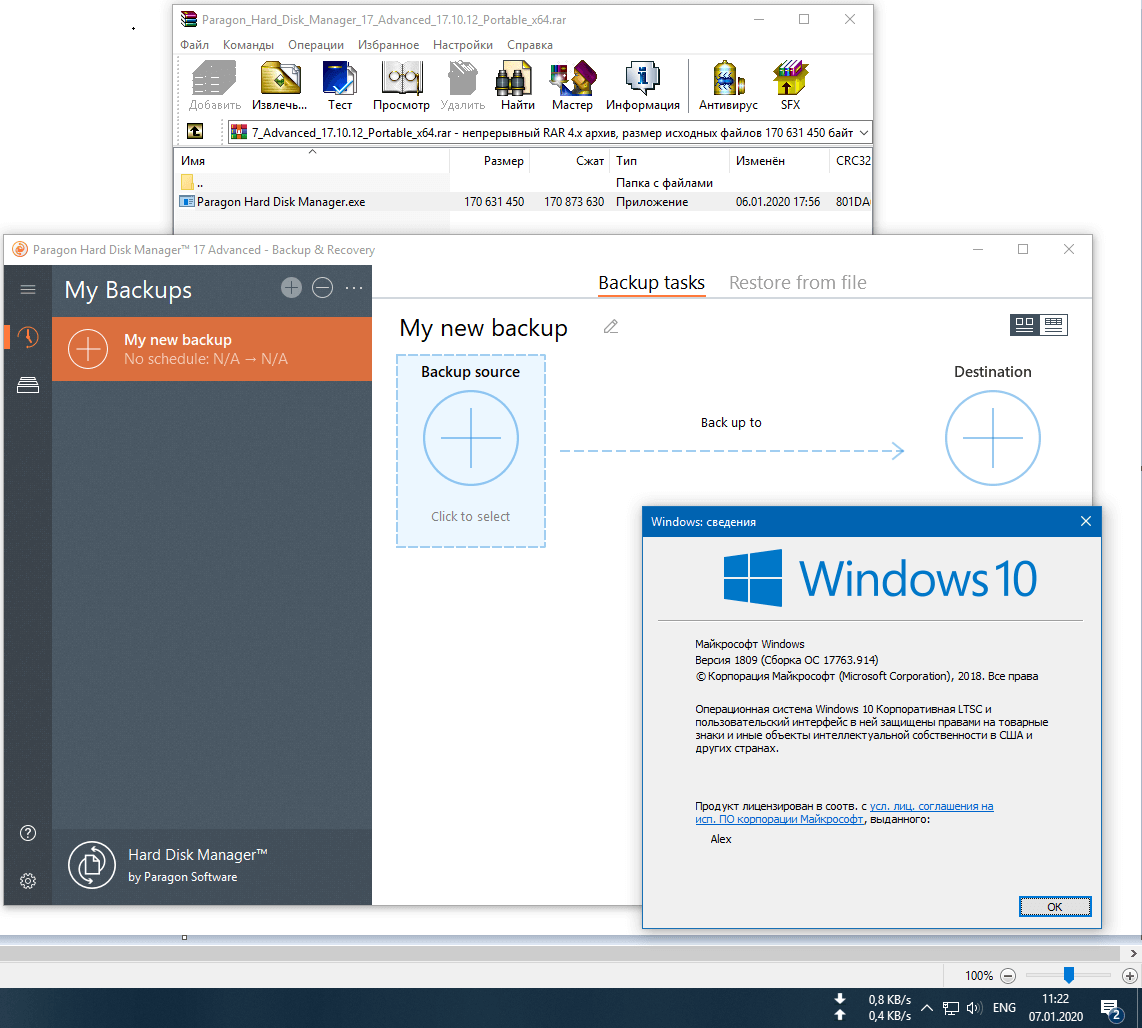
Task: Show hidden system tray icons chevron
Action: tap(927, 1008)
